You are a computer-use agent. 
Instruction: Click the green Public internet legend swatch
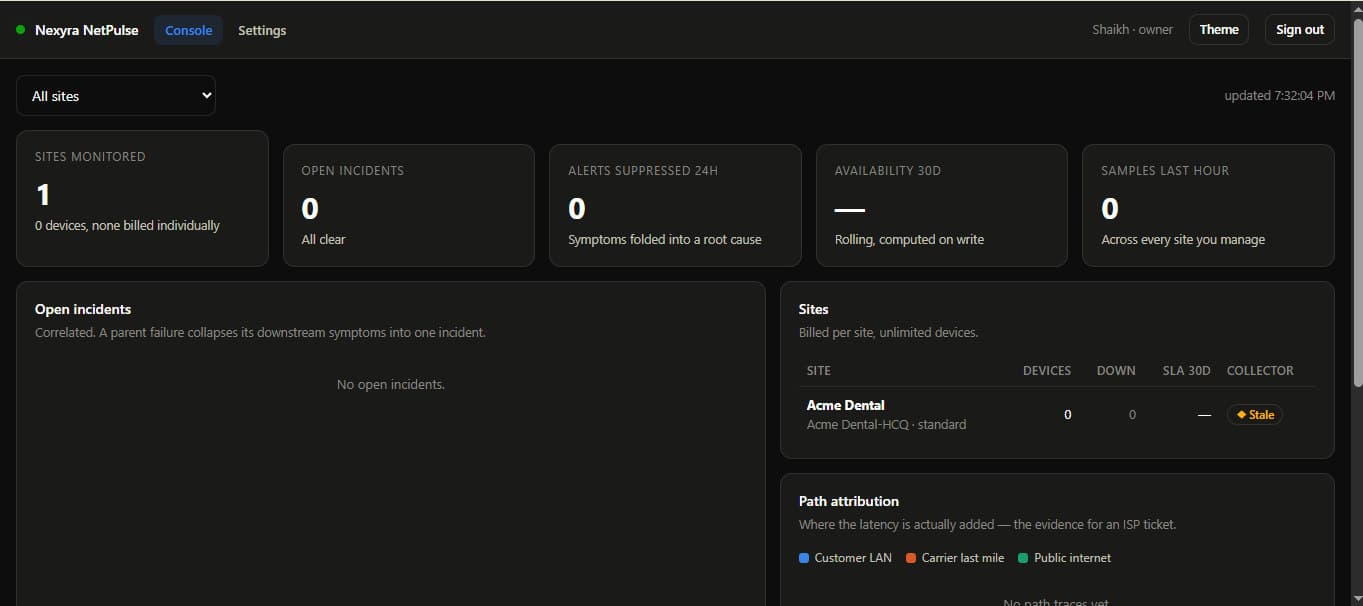click(x=1023, y=558)
